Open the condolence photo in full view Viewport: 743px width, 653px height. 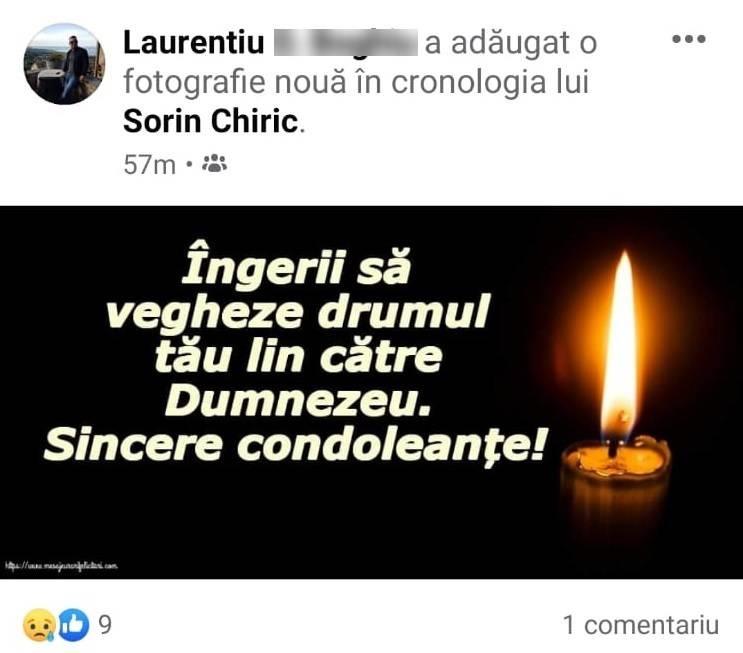(x=372, y=392)
